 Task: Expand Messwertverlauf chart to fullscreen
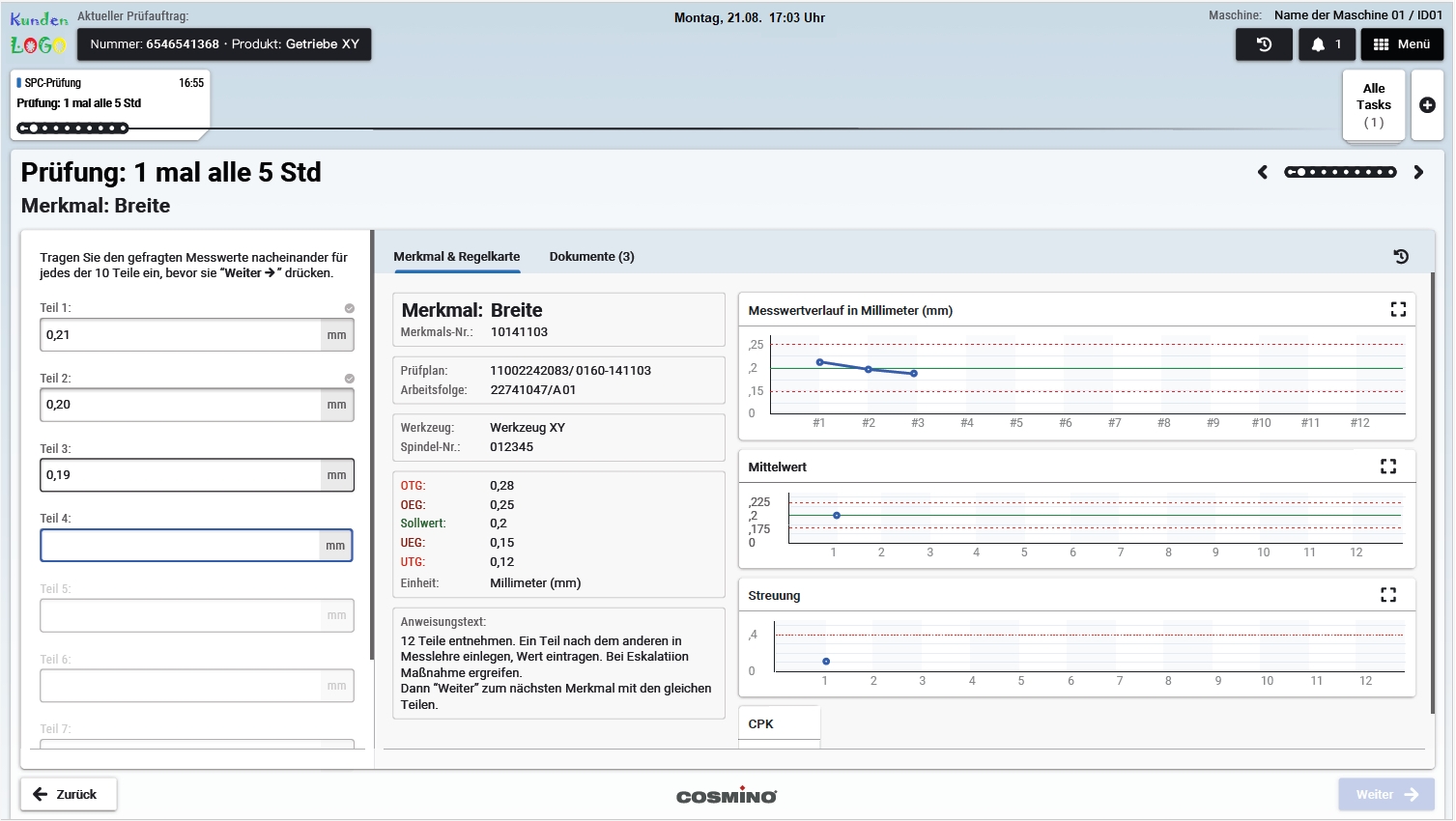coord(1398,309)
